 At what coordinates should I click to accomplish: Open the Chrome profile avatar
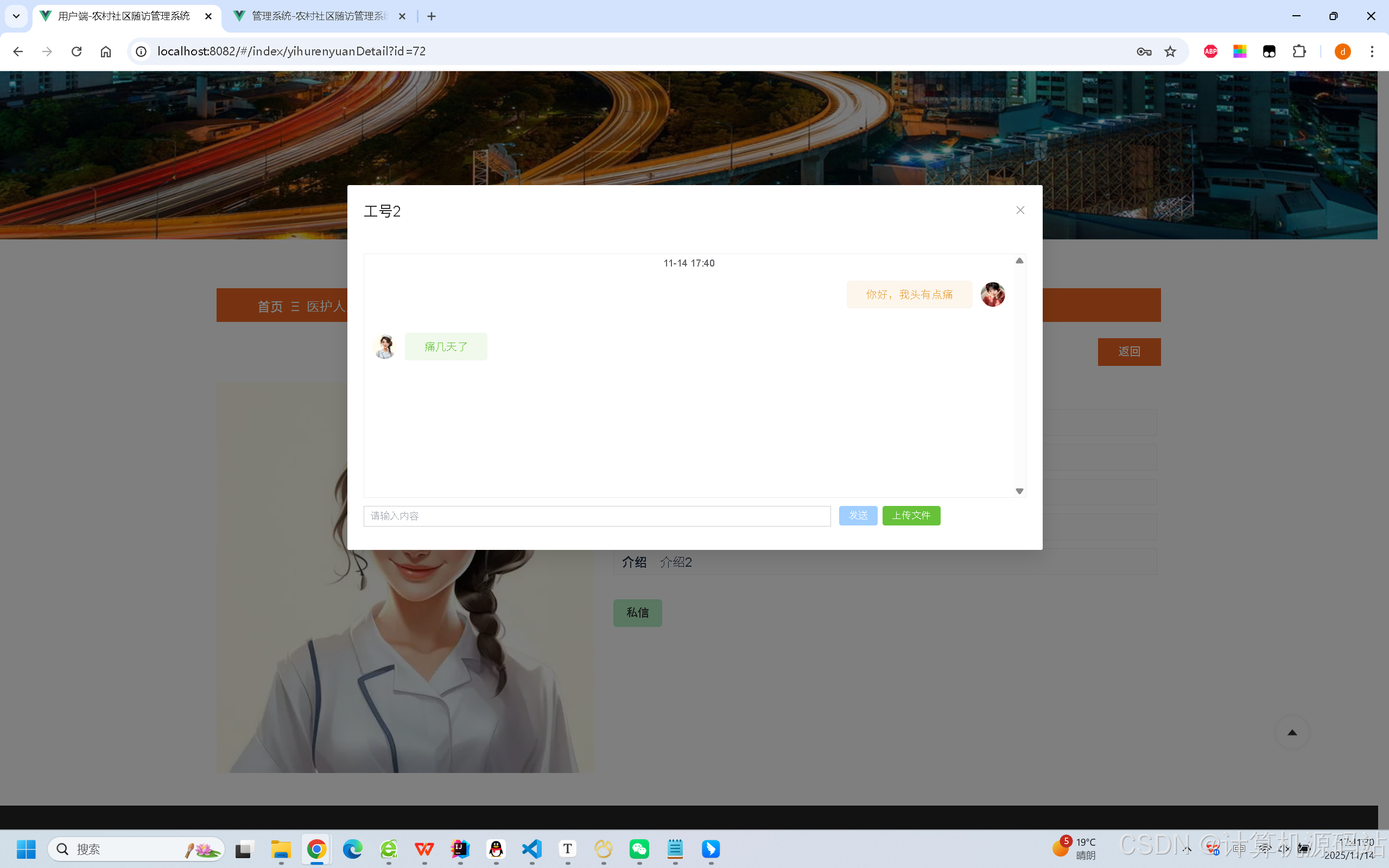(1342, 52)
